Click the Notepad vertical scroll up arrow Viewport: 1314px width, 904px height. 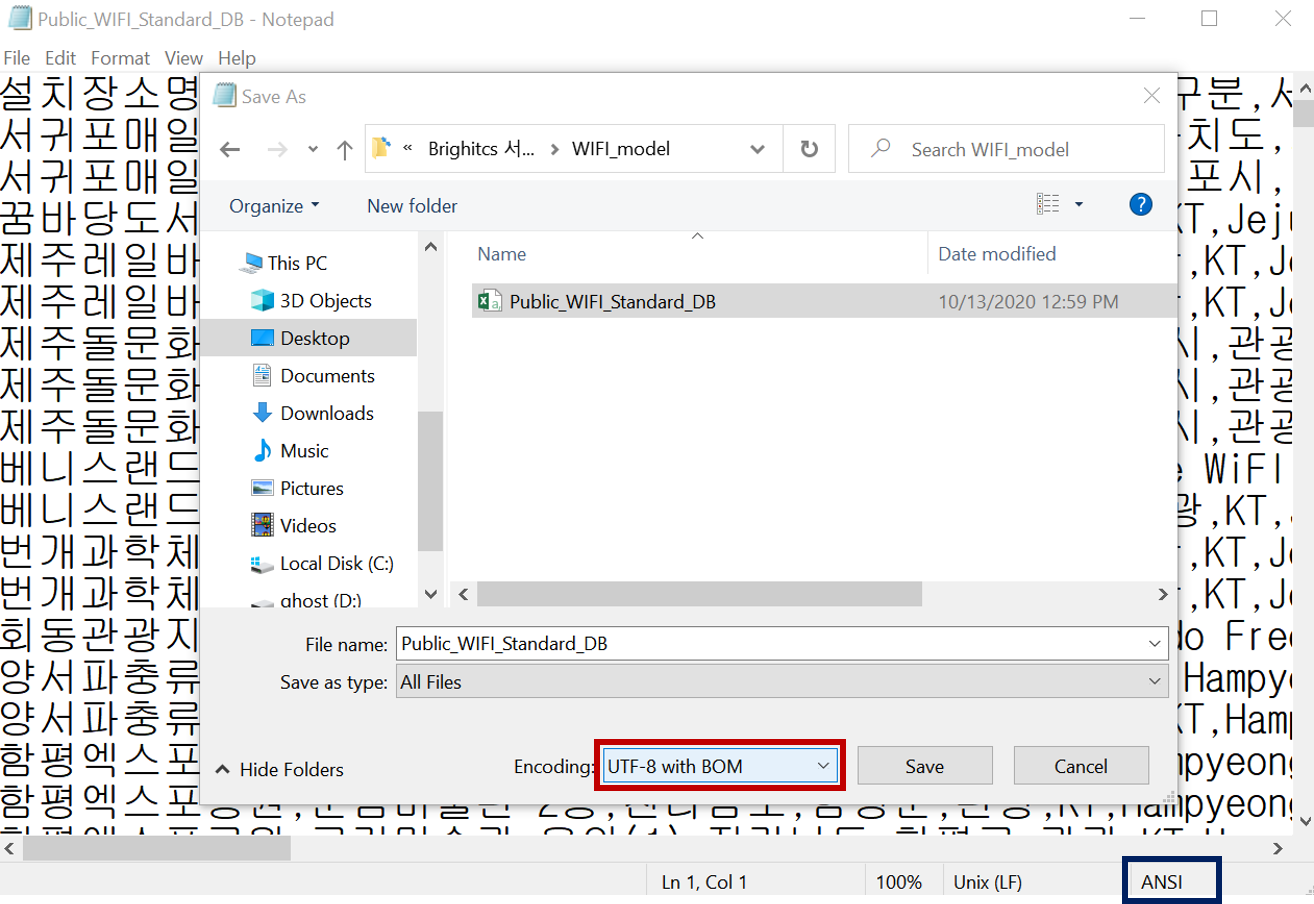coord(1302,88)
